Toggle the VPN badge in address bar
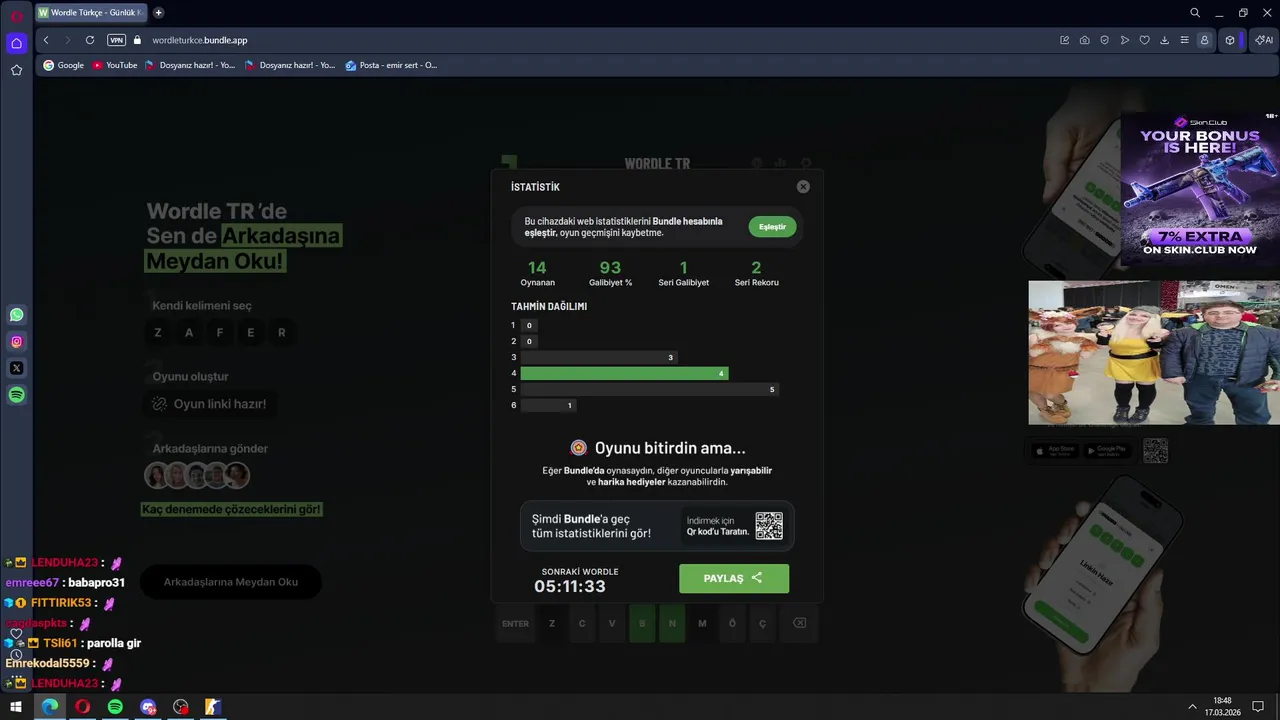1280x720 pixels. pos(117,40)
